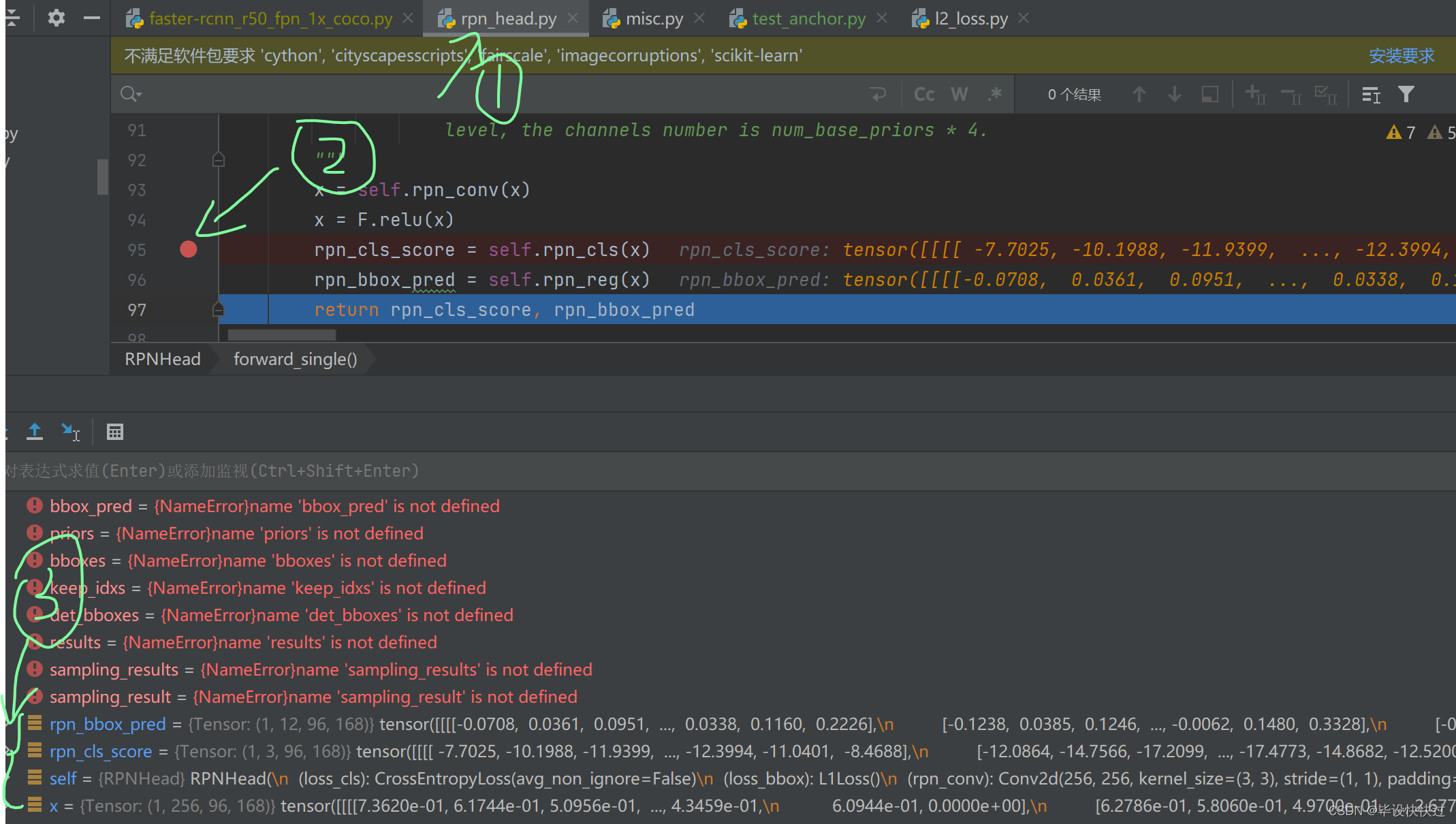The height and width of the screenshot is (824, 1456).
Task: Click the previous occurrence up arrow
Action: tap(1139, 94)
